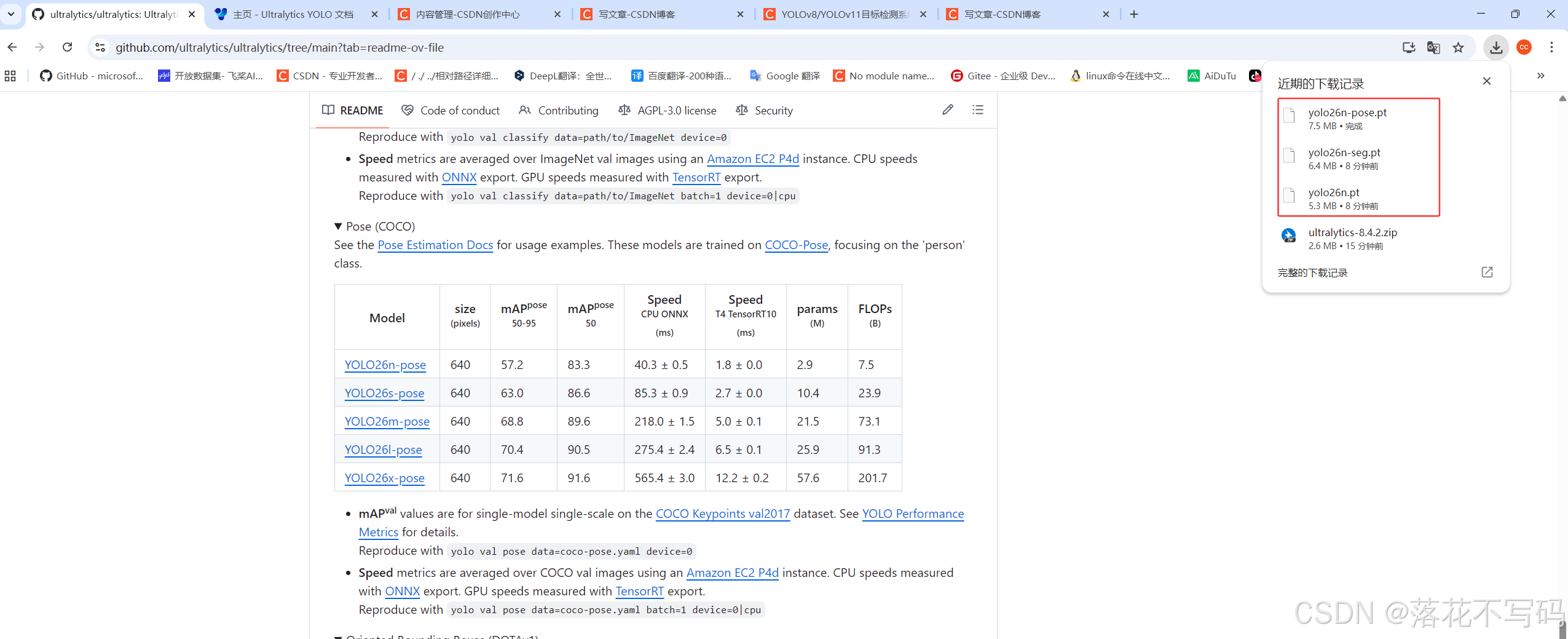The height and width of the screenshot is (639, 1568).
Task: Open the Chrome three-dot menu
Action: pyautogui.click(x=1551, y=47)
